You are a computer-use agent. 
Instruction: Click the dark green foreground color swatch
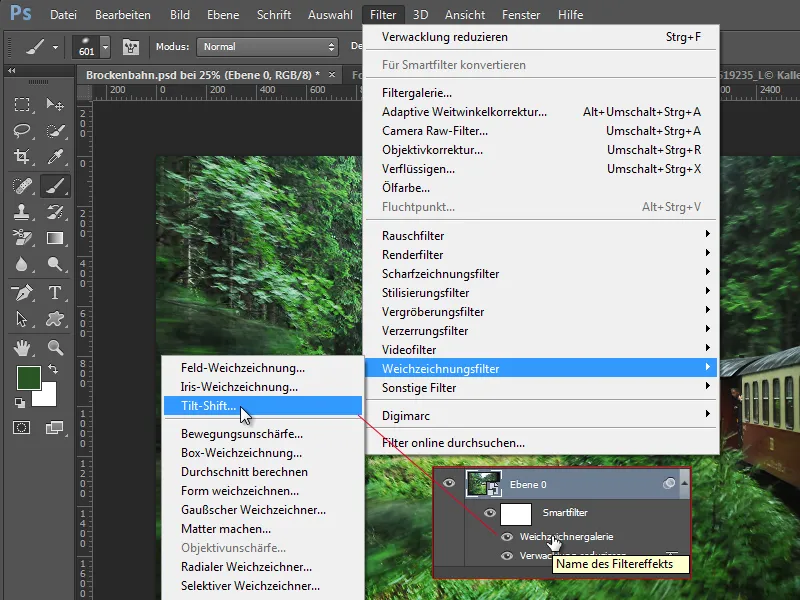coord(27,377)
